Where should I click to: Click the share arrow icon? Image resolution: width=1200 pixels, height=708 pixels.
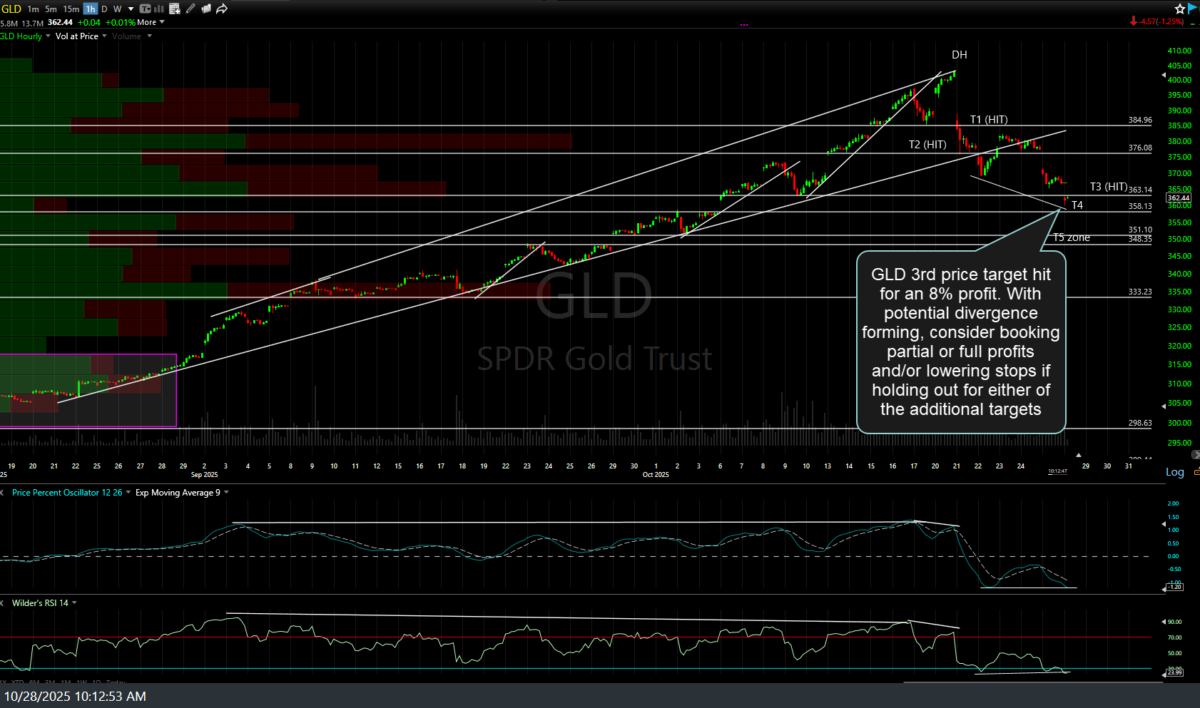pyautogui.click(x=221, y=9)
